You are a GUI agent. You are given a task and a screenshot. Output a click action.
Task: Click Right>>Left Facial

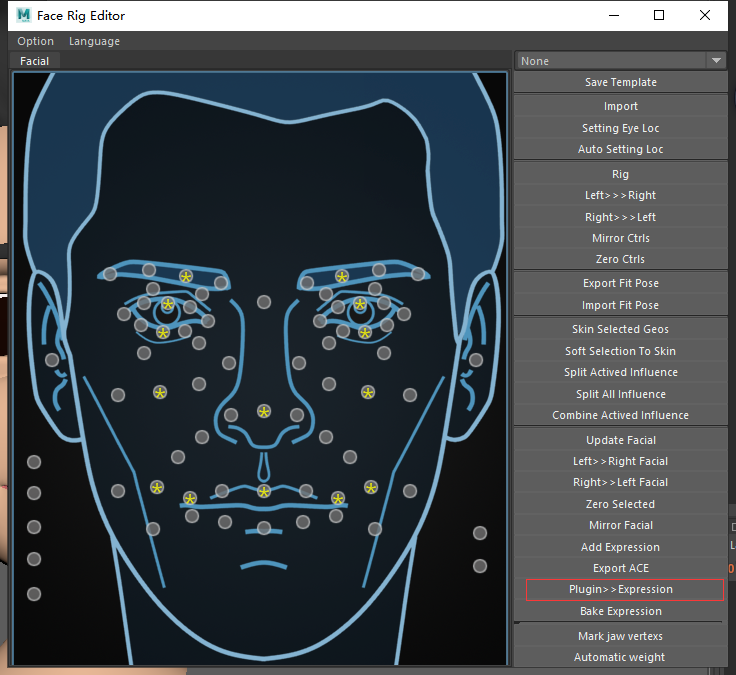pos(621,482)
